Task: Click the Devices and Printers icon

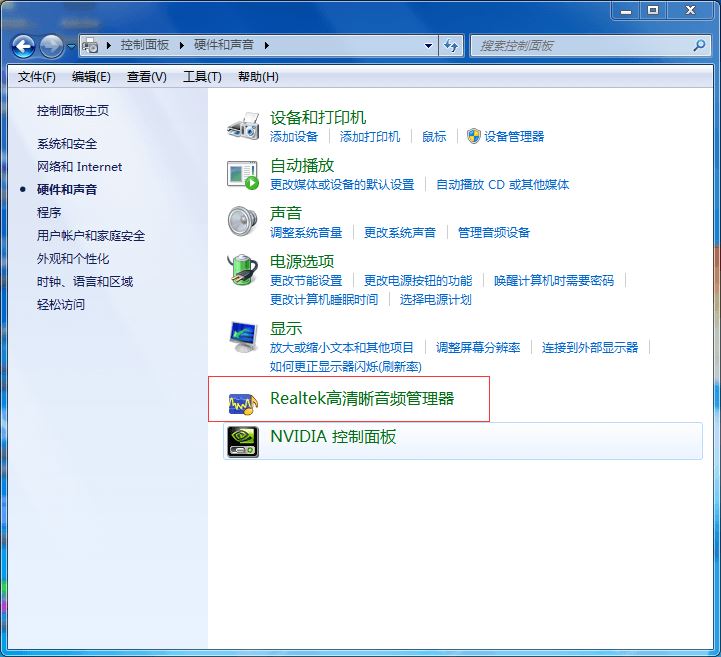Action: click(x=243, y=125)
